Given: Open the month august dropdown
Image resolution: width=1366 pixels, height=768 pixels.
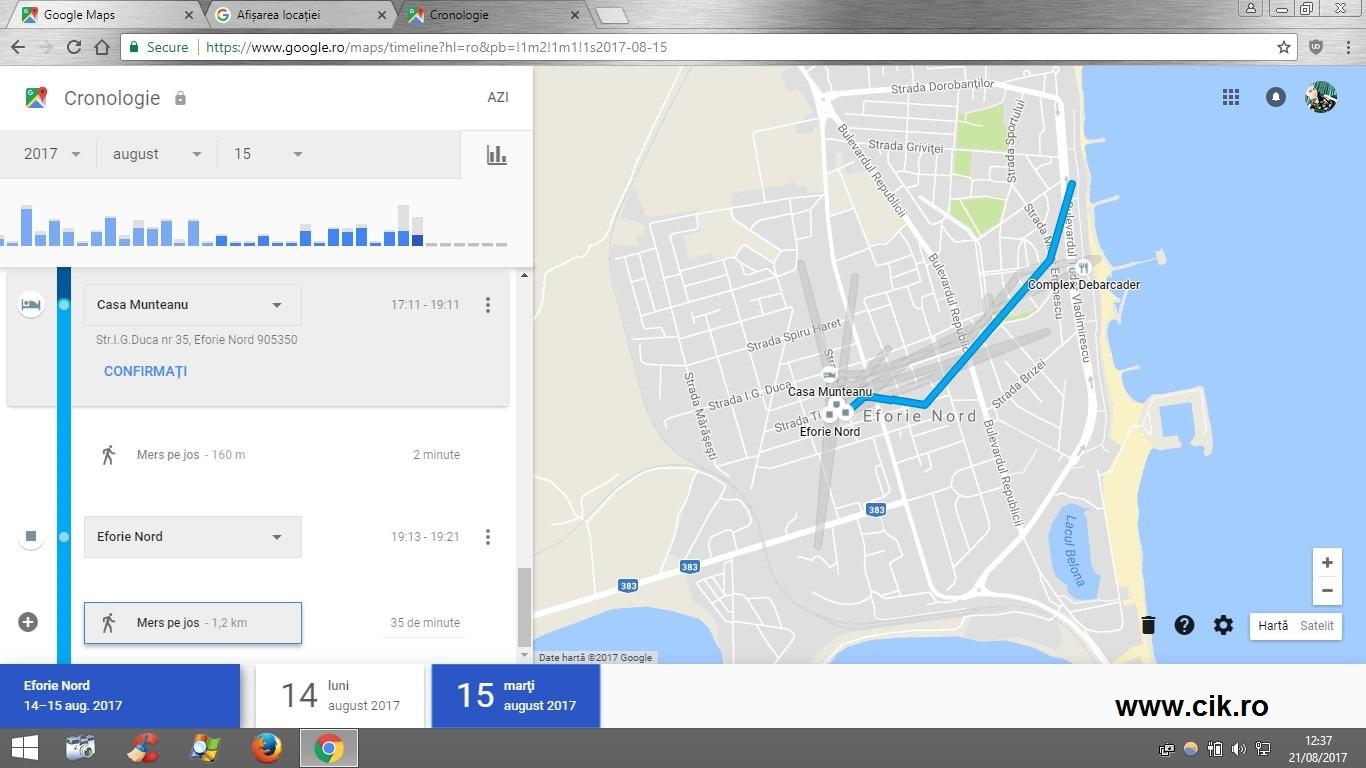Looking at the screenshot, I should 157,154.
